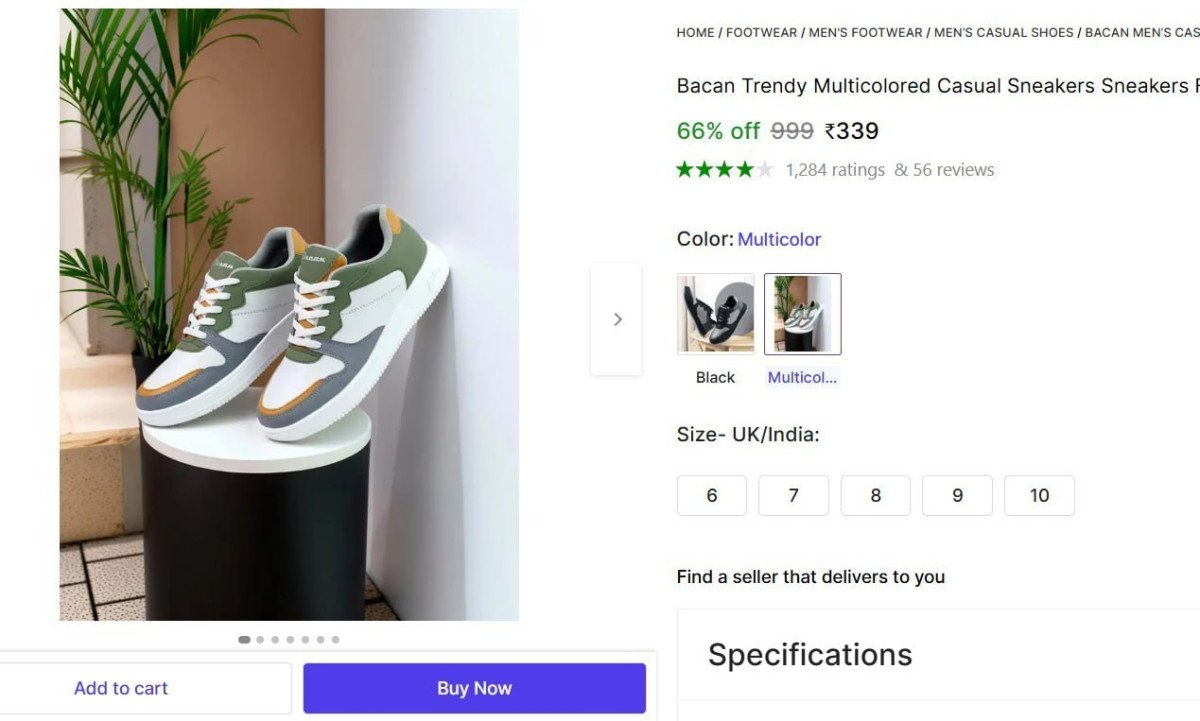This screenshot has height=721, width=1200.
Task: Expand the Specifications section
Action: click(809, 654)
